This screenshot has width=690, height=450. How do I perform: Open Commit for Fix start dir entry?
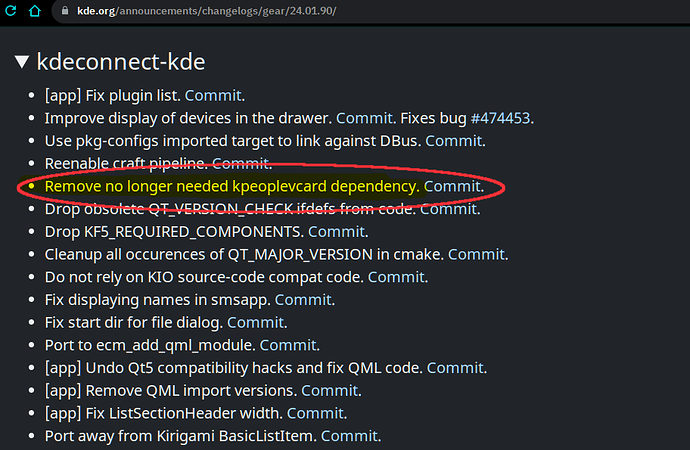(x=256, y=323)
